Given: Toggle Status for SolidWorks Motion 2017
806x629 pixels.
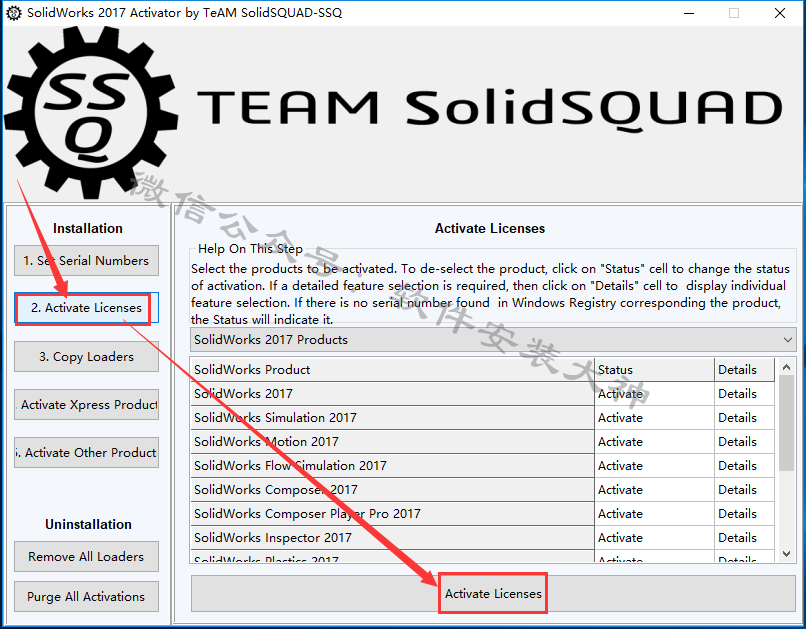Looking at the screenshot, I should (654, 441).
